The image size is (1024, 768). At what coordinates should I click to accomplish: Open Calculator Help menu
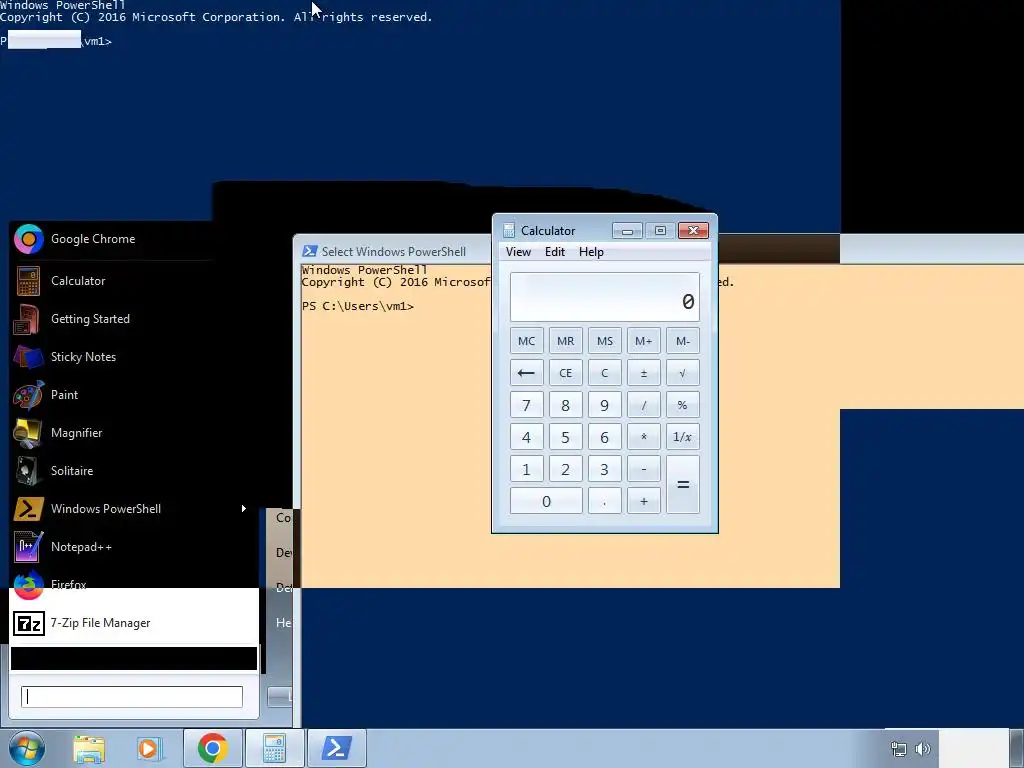591,252
